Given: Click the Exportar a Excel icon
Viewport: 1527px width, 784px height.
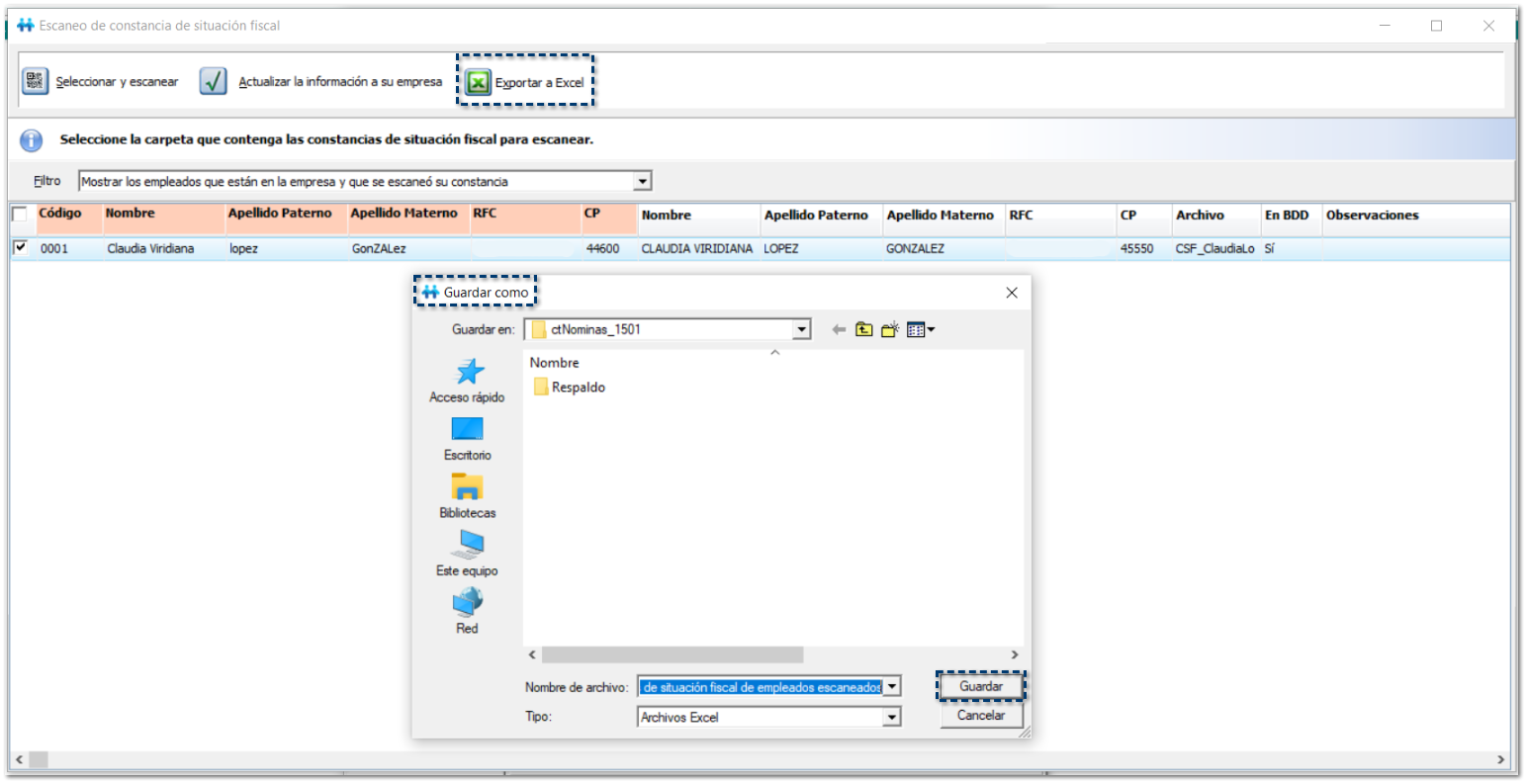Looking at the screenshot, I should [478, 82].
